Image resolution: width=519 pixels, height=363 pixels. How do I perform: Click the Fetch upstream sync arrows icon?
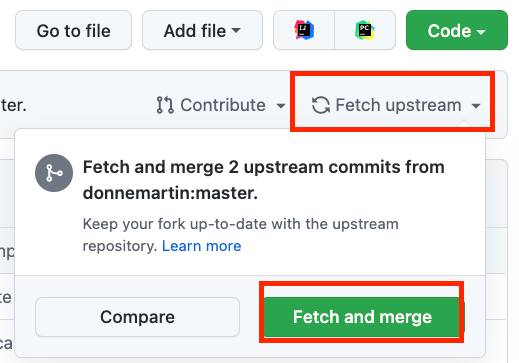[x=321, y=105]
